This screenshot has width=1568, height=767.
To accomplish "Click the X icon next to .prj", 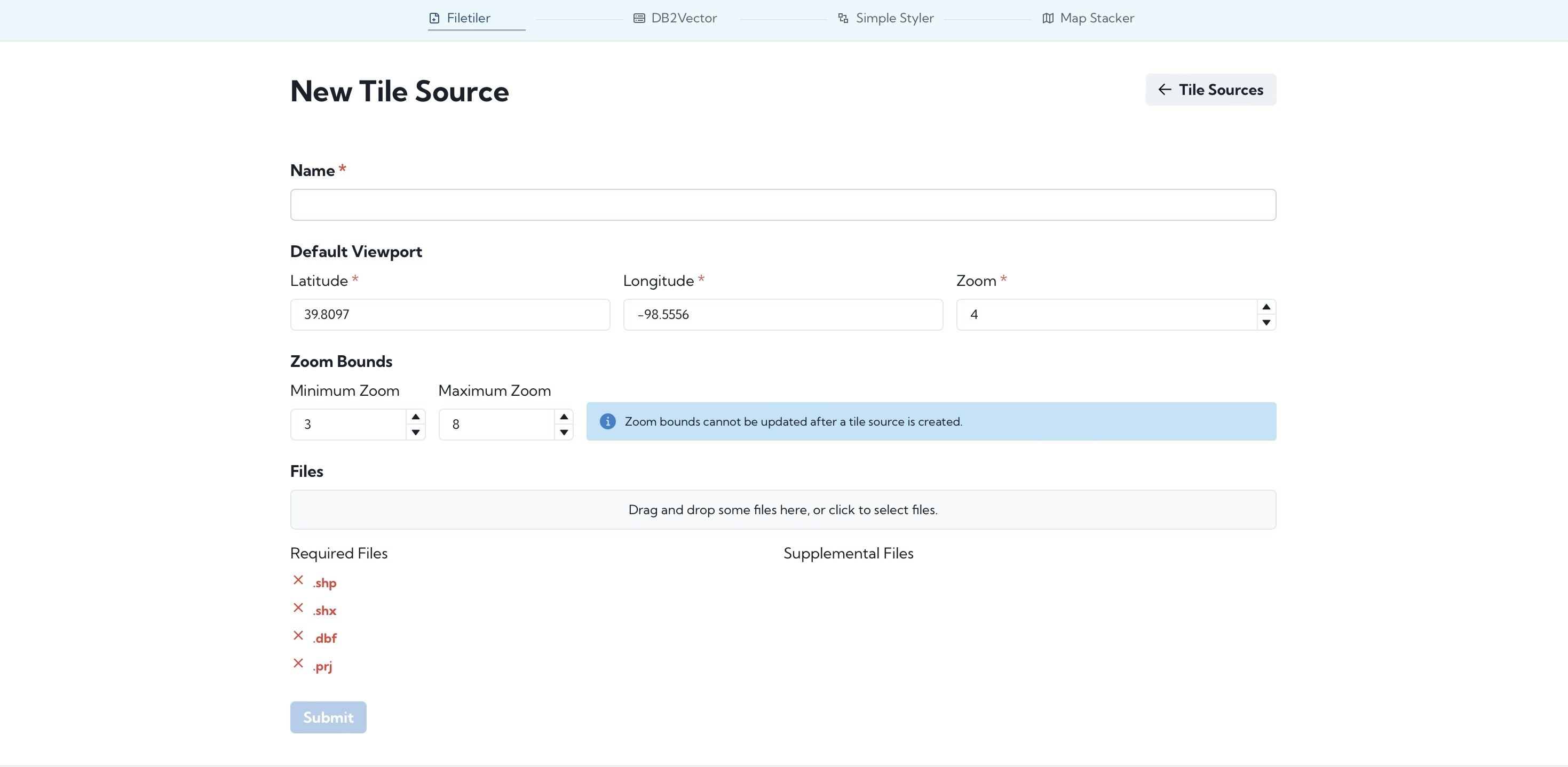I will pyautogui.click(x=298, y=663).
